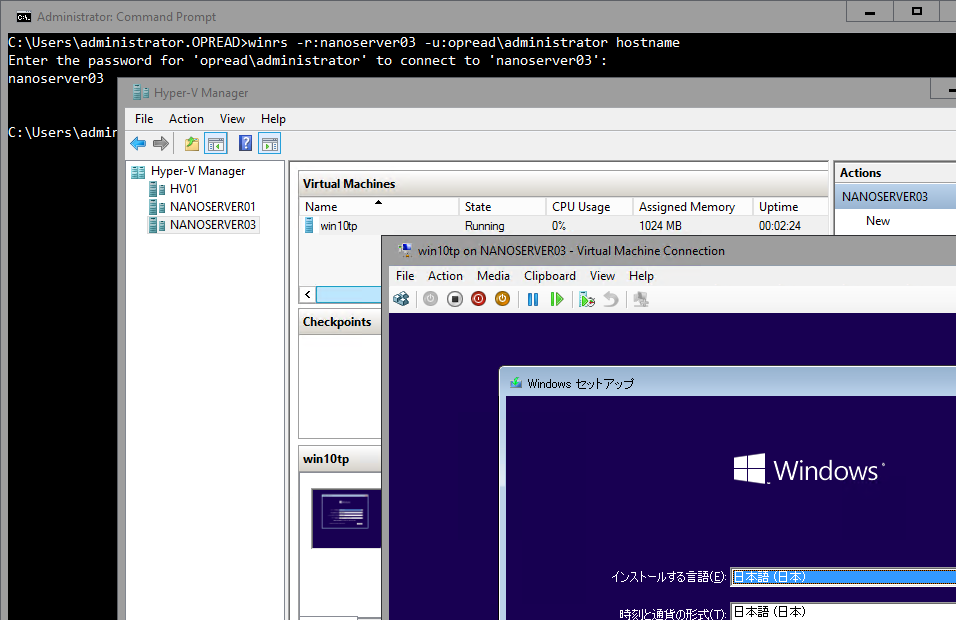The image size is (956, 620).
Task: Sort virtual machines by the CPU Usage column
Action: tap(590, 207)
